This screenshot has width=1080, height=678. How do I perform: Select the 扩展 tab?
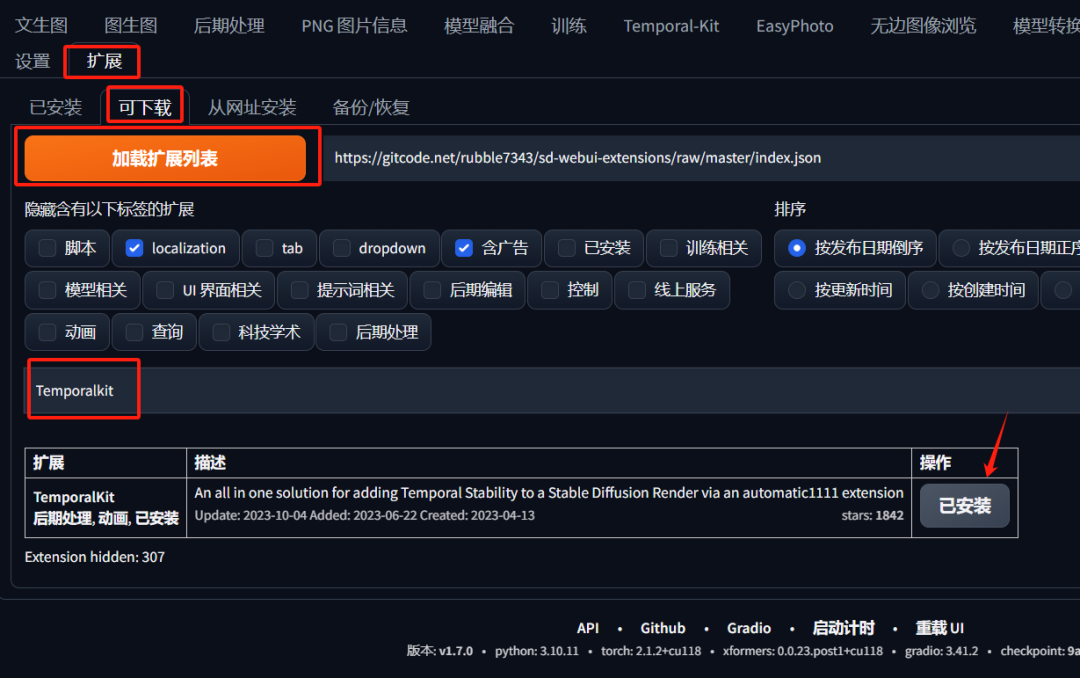[104, 61]
